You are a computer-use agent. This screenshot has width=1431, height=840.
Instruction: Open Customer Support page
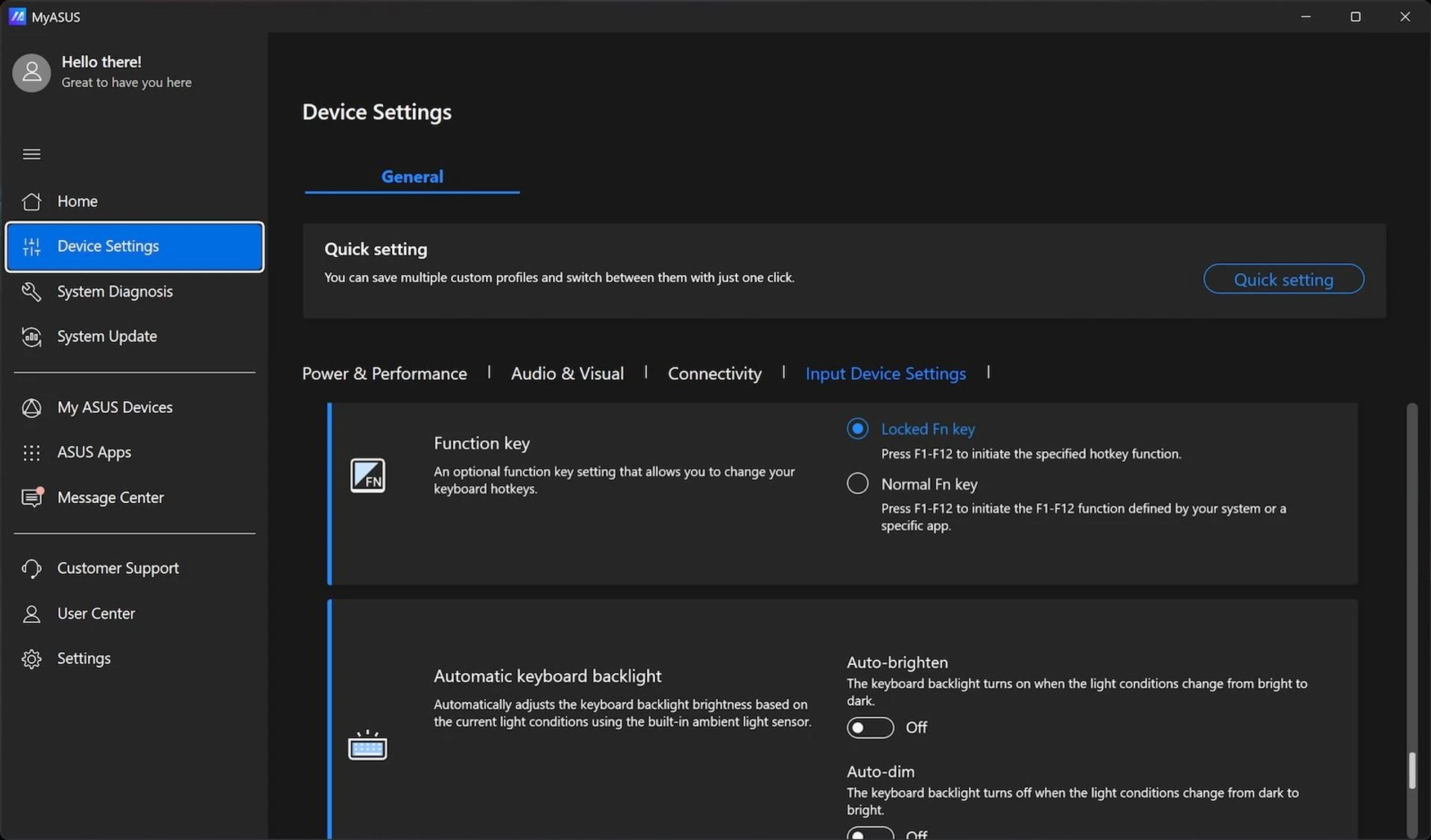pyautogui.click(x=134, y=569)
